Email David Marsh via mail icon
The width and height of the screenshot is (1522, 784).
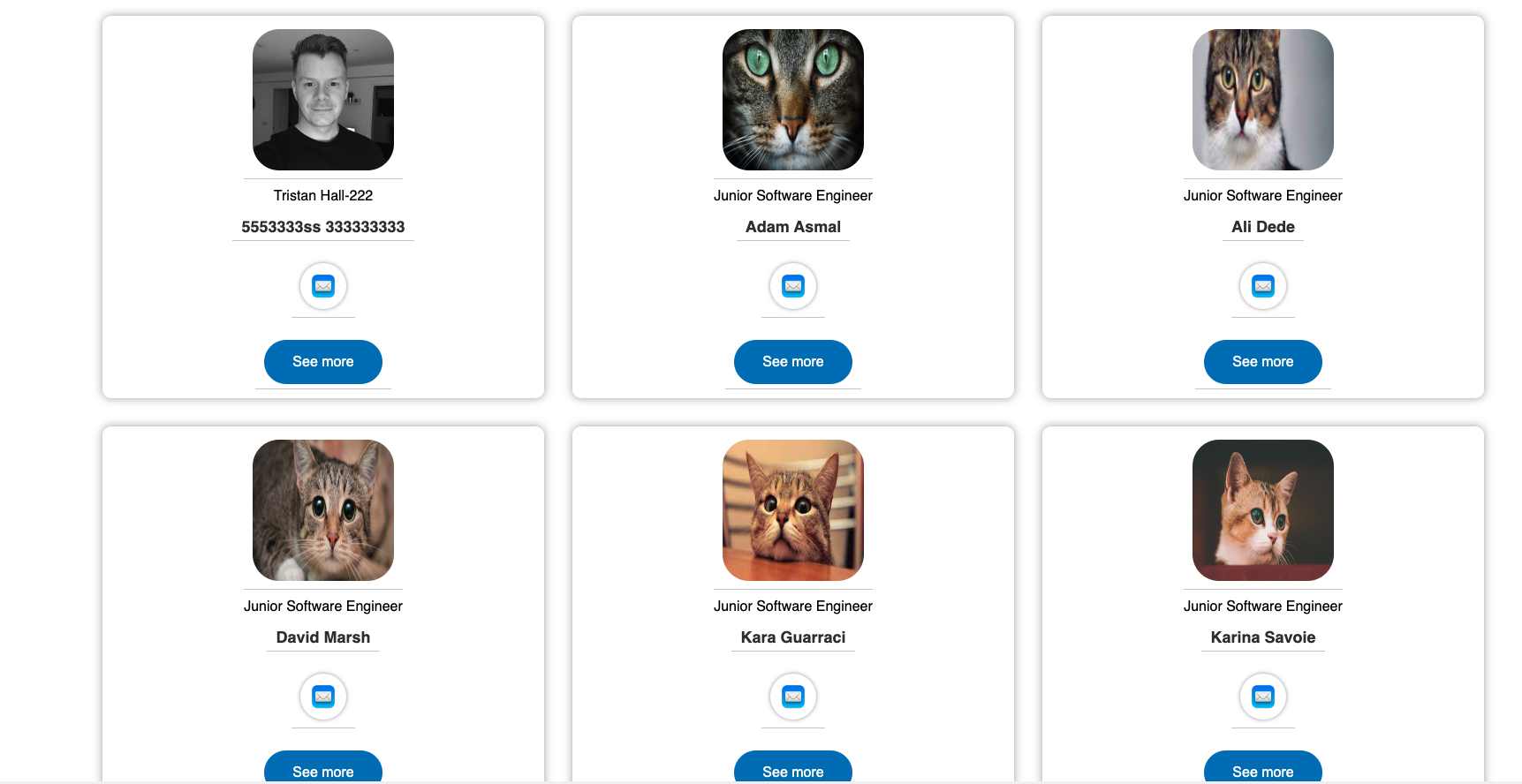click(x=323, y=697)
